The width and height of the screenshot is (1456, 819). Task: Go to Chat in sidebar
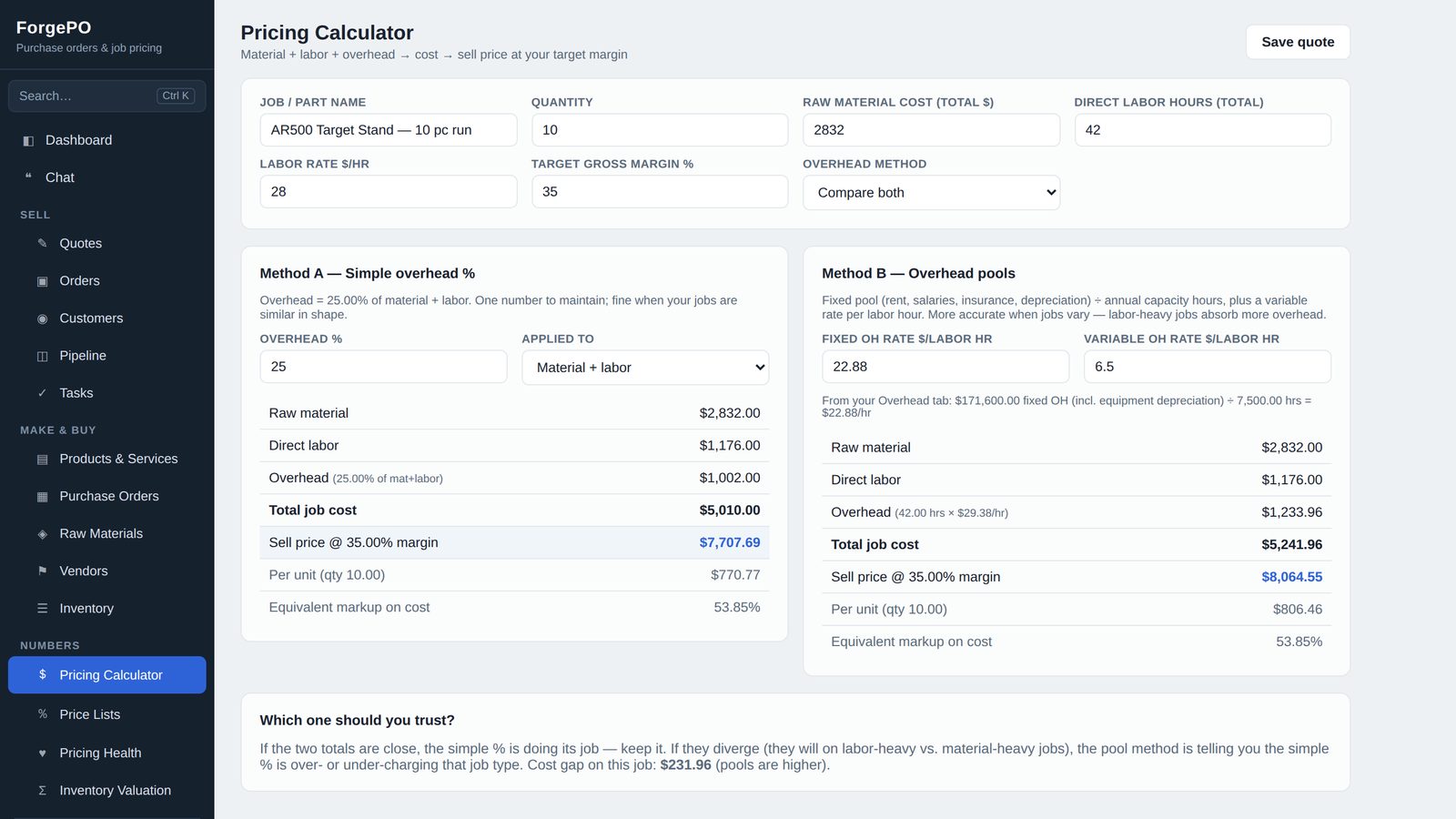(107, 177)
